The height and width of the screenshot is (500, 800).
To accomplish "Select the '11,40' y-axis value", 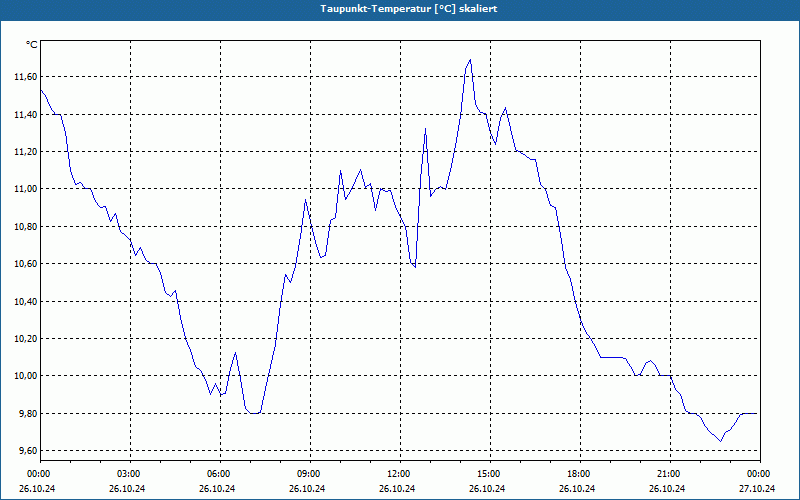I will (25, 115).
